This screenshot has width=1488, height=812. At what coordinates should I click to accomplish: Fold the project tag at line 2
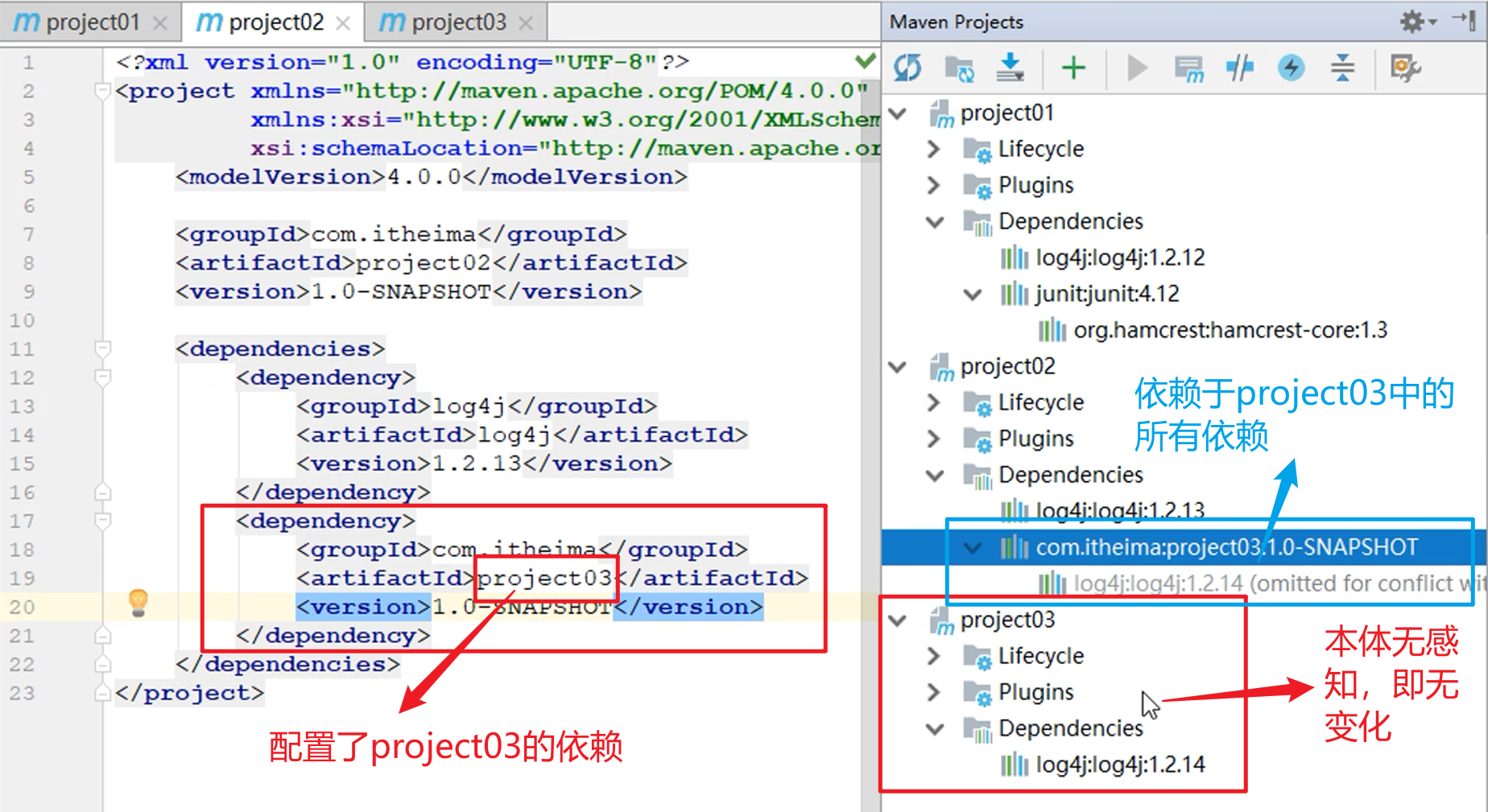coord(102,91)
